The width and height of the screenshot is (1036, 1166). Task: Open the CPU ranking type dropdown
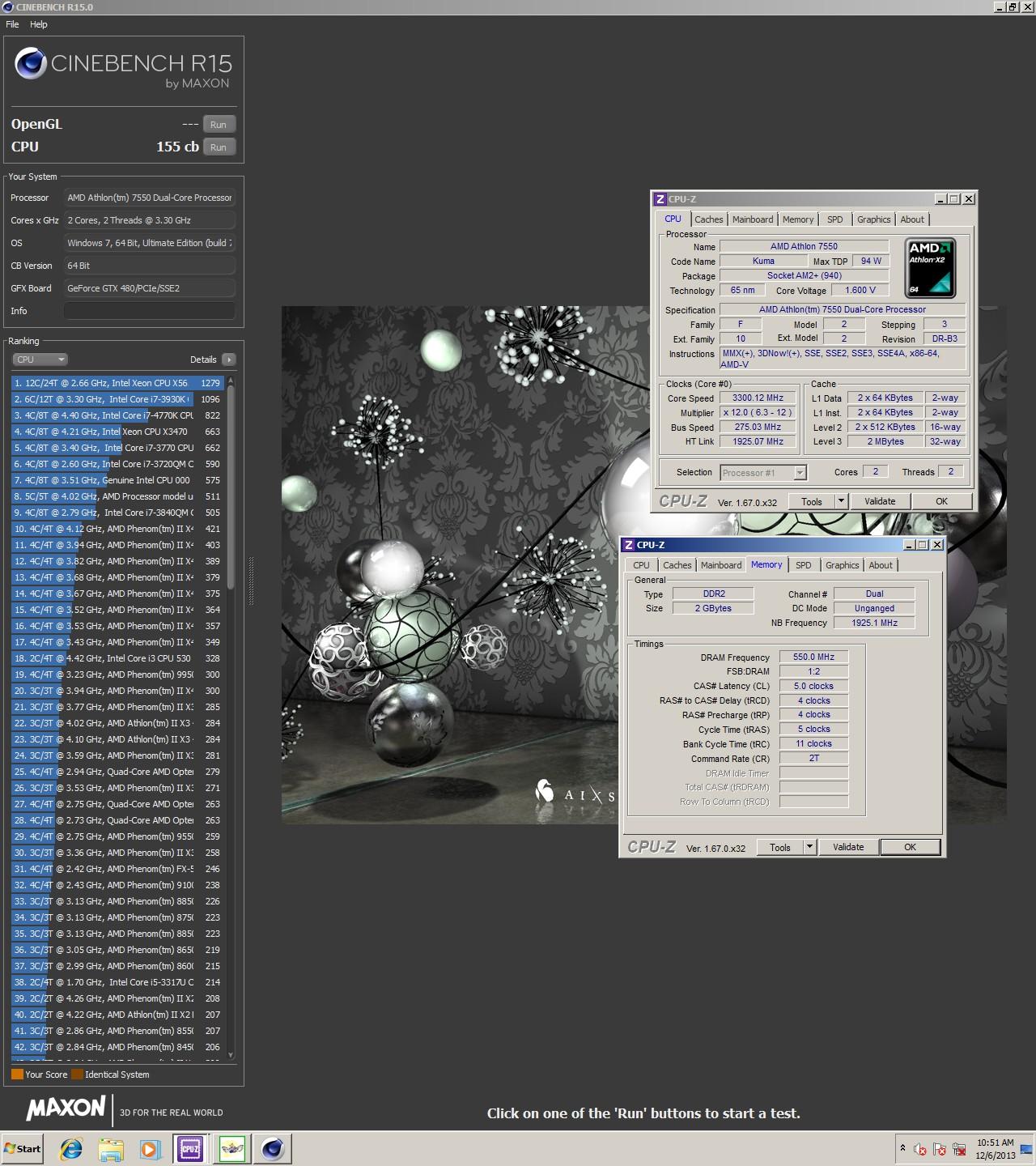tap(40, 360)
